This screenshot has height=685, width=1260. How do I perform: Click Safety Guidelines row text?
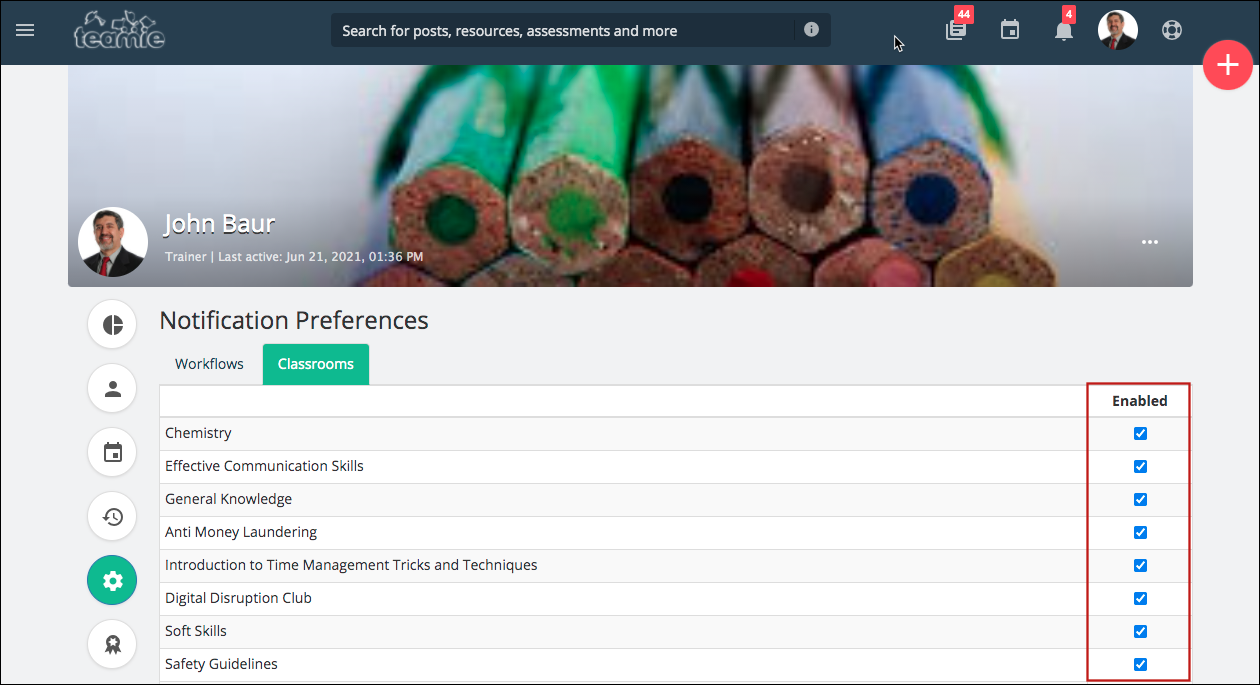221,664
